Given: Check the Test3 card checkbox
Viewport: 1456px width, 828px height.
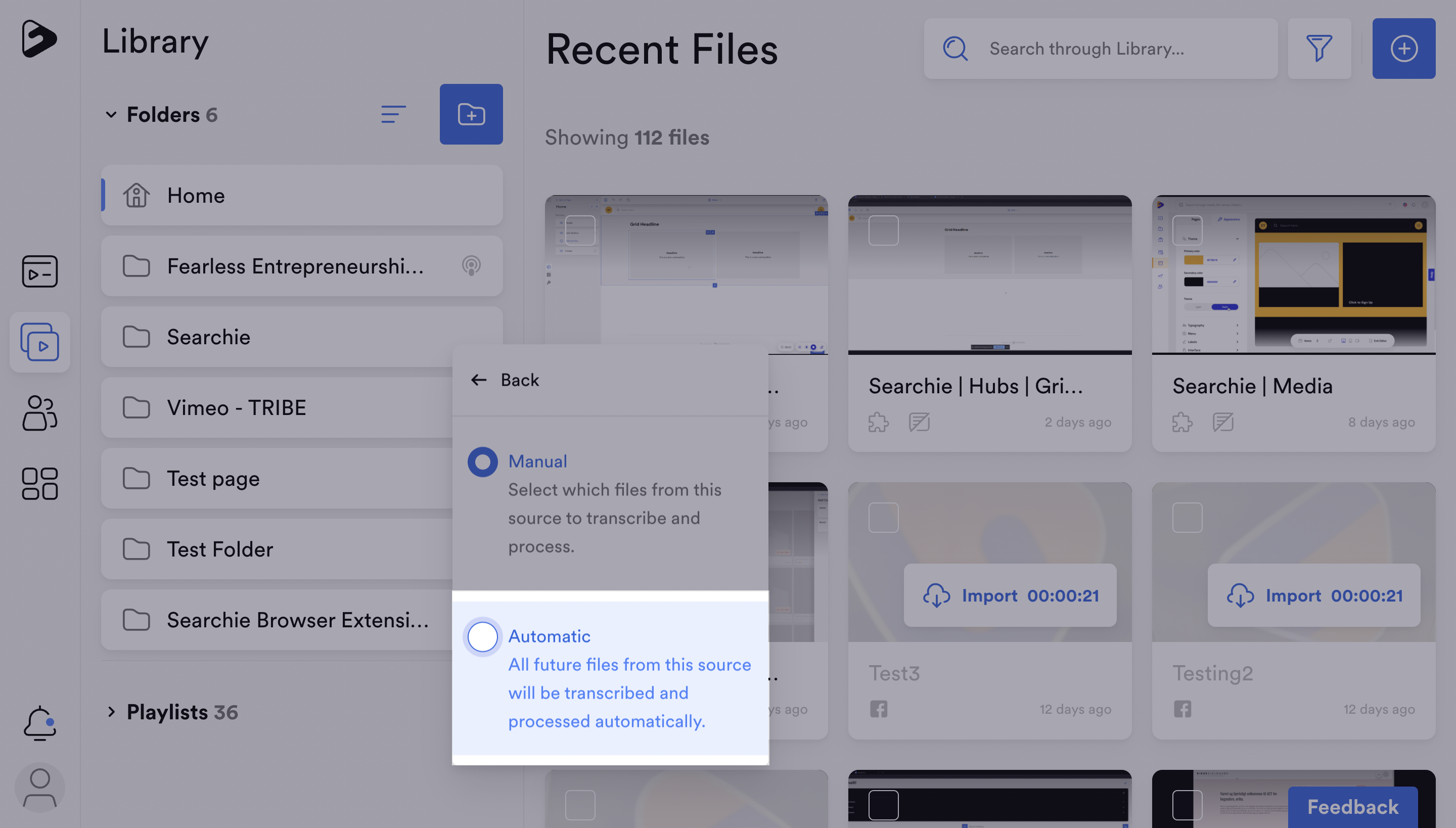Looking at the screenshot, I should [883, 518].
